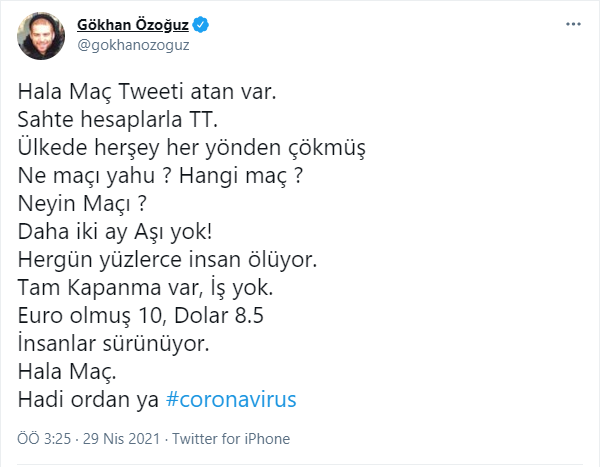Click the line 'Ülkede herşey her yönden çökmüş'
601x467 pixels.
192,148
